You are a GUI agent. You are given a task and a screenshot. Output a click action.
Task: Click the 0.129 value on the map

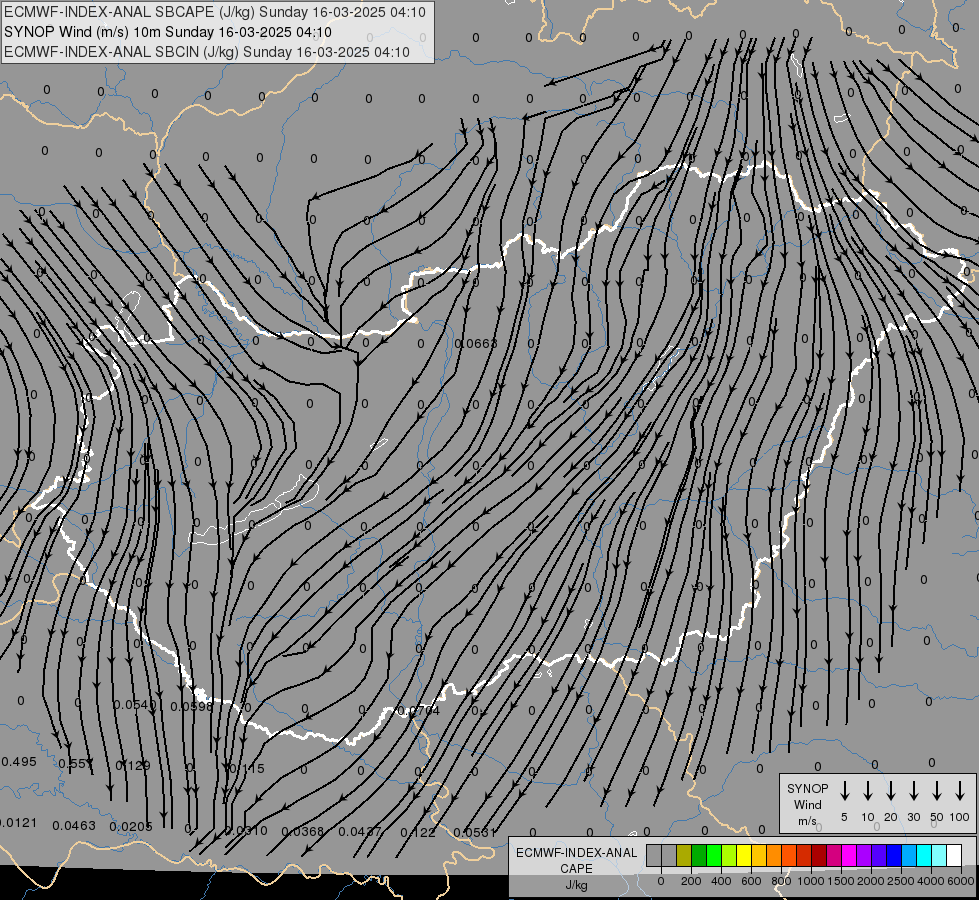[133, 765]
